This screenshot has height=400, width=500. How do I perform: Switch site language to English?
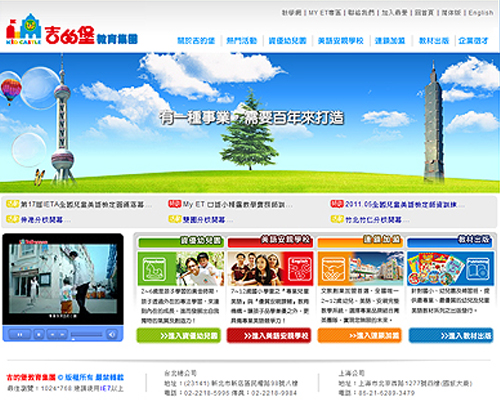pos(481,13)
